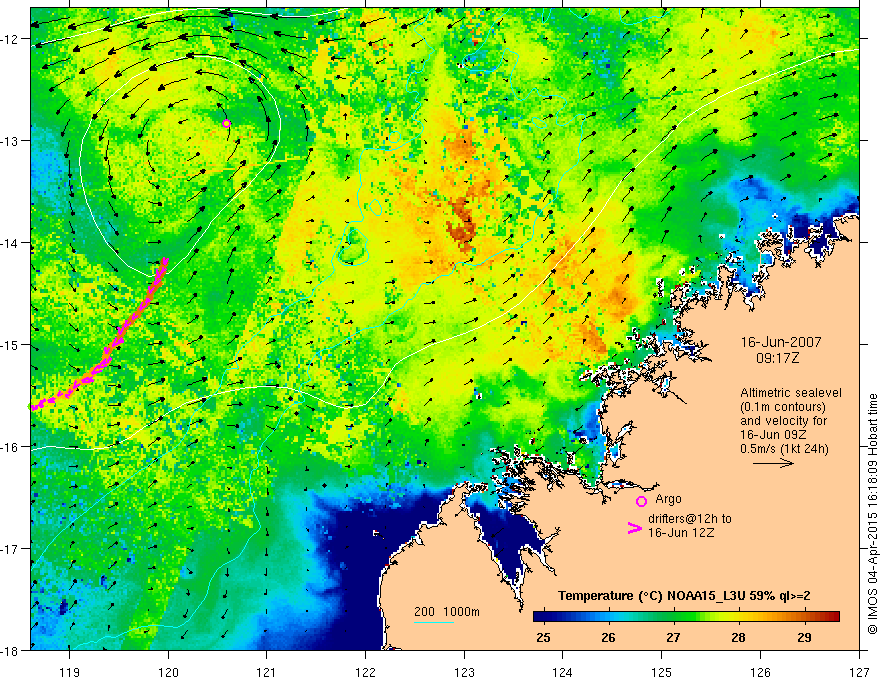Click the 125 longitude axis label
This screenshot has height=680, width=880.
[662, 672]
